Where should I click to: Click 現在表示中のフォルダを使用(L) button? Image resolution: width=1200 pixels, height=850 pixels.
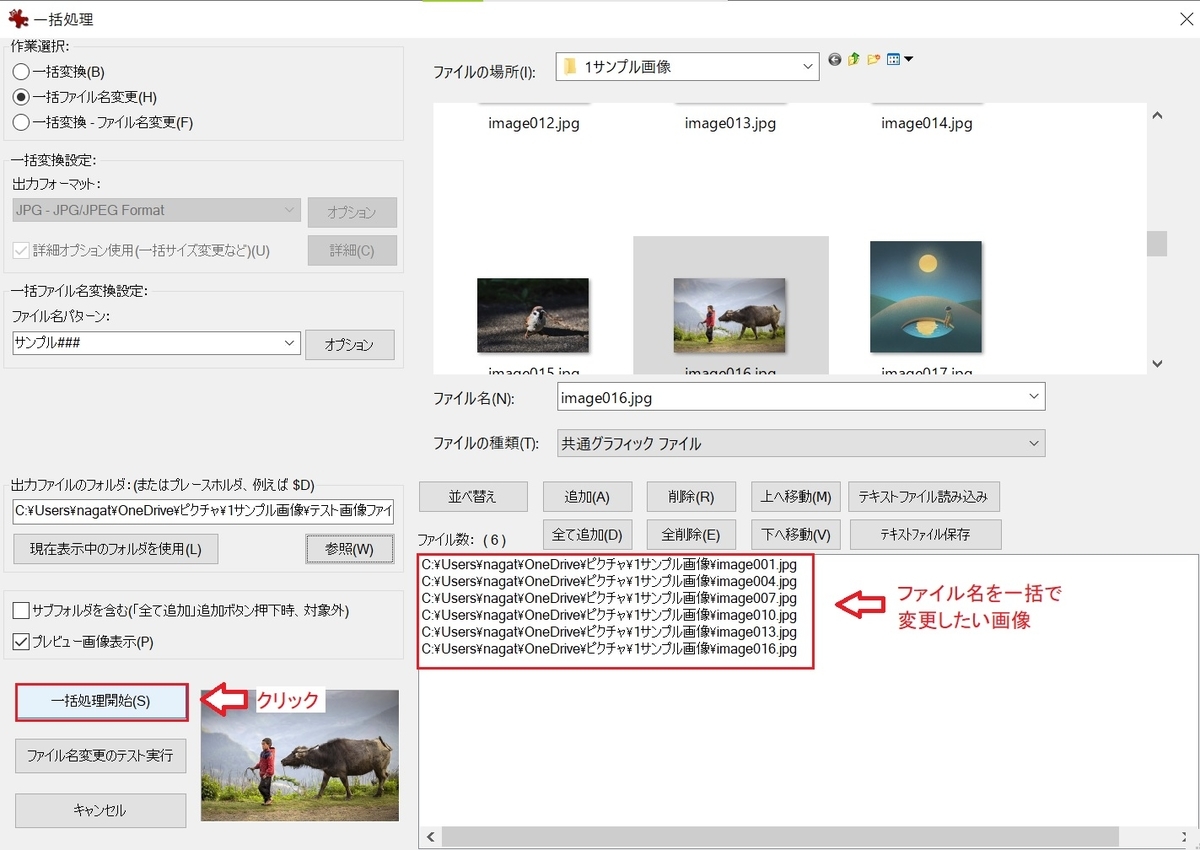(x=115, y=549)
